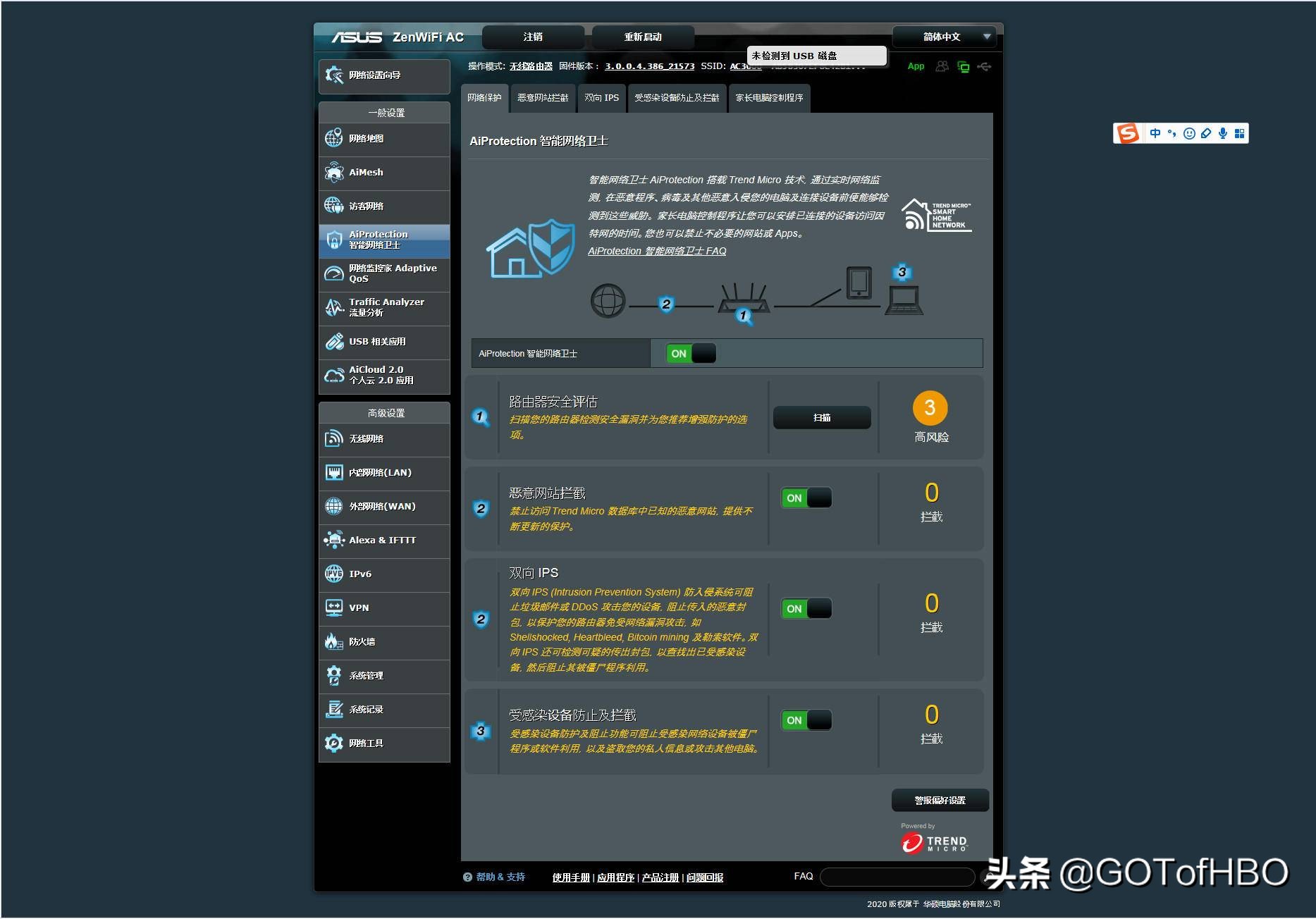Open 应用程序 utility link
1316x919 pixels.
click(615, 877)
